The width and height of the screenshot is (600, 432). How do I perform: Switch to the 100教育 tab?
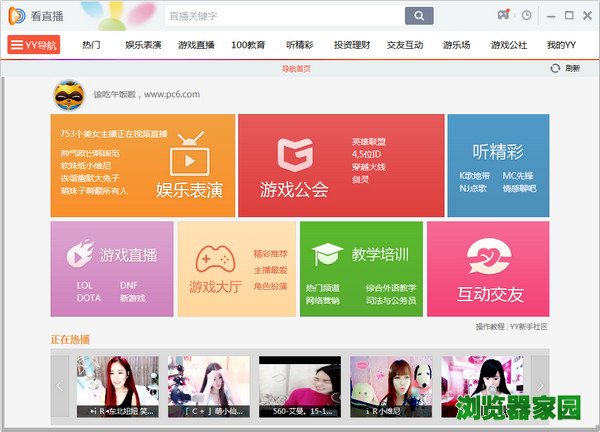click(247, 45)
